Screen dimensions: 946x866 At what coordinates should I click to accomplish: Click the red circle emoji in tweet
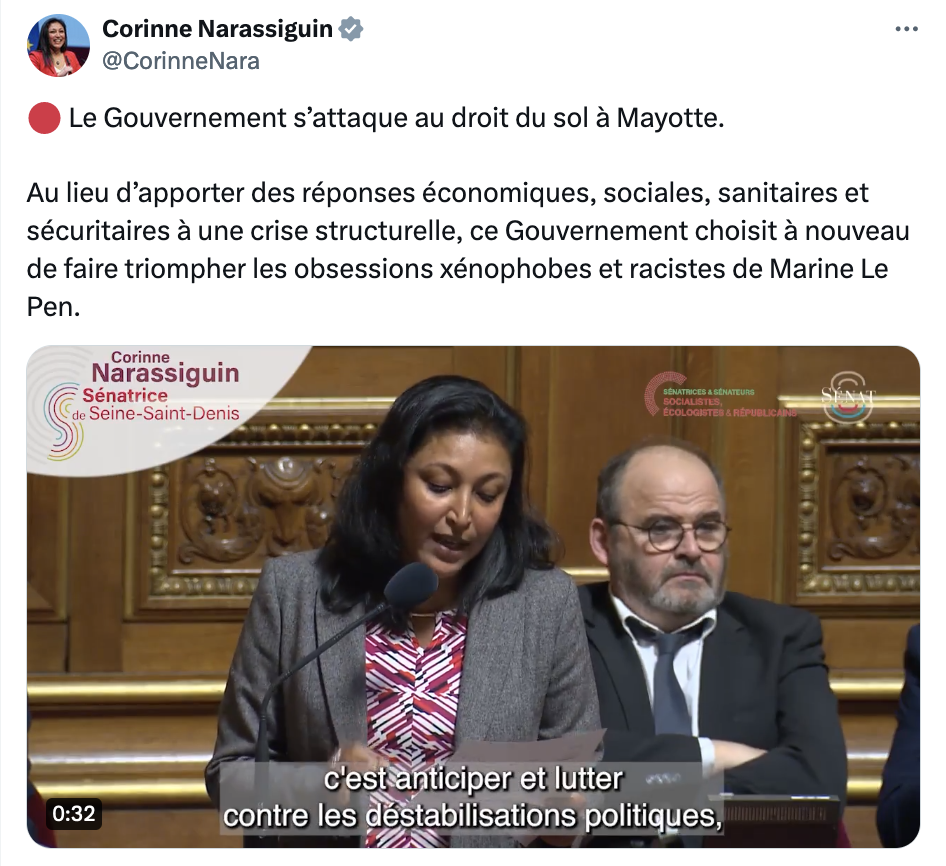pos(44,118)
